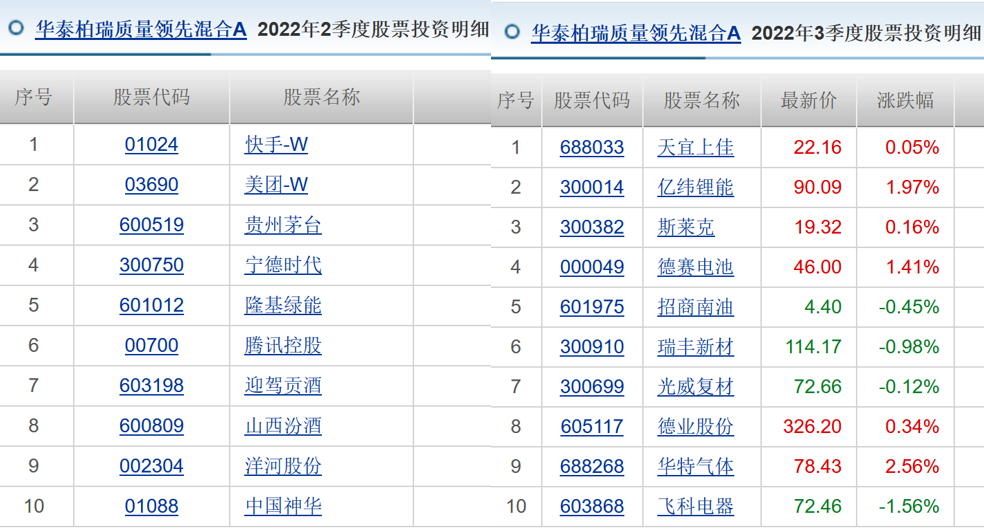Select the circle bullet icon beside Q3 title

[512, 31]
